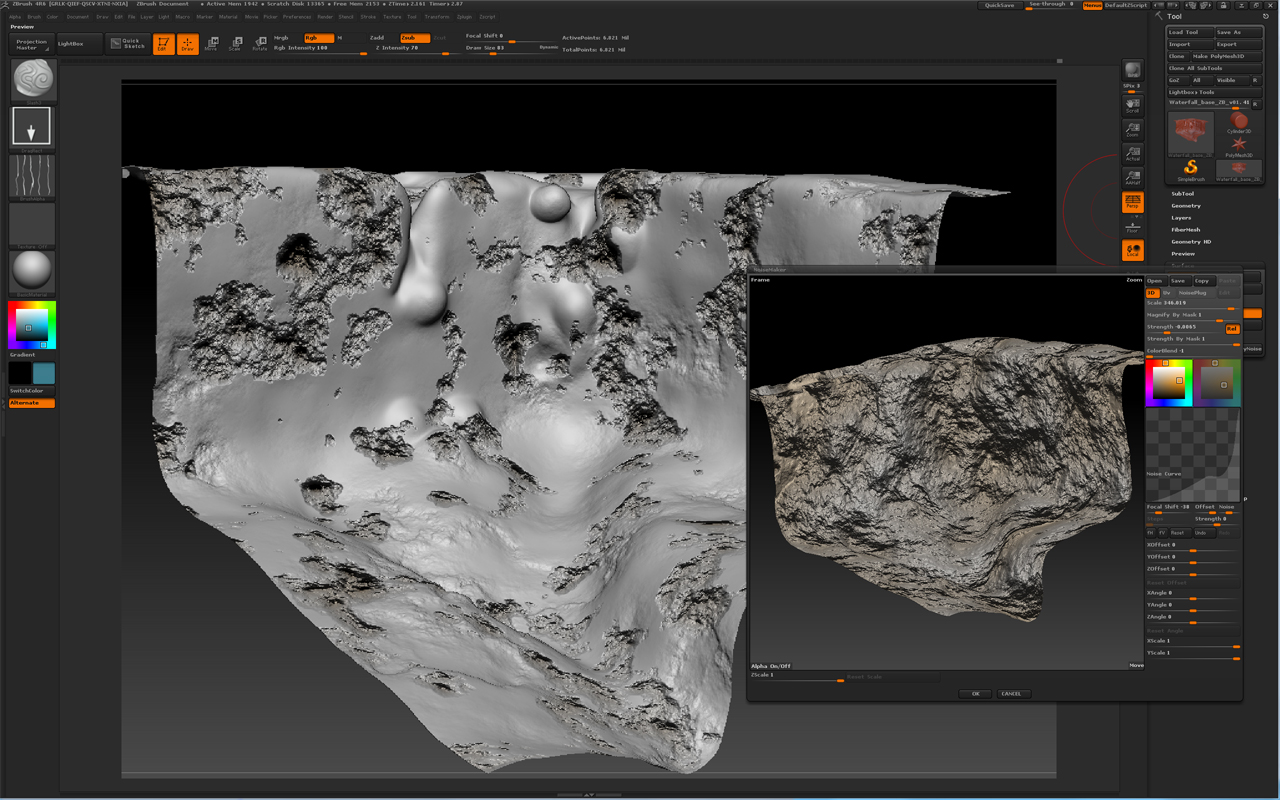Toggle Persp perspective view

click(1132, 202)
